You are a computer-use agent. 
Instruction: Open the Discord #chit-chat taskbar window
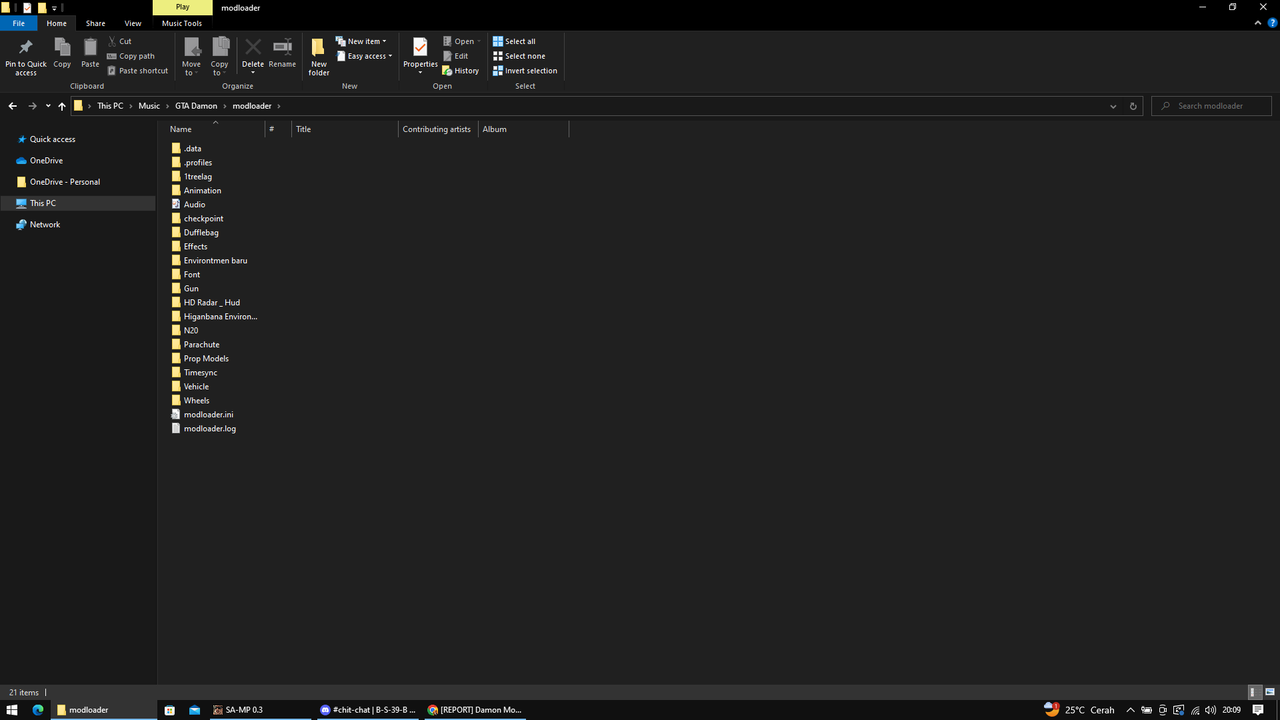(367, 710)
